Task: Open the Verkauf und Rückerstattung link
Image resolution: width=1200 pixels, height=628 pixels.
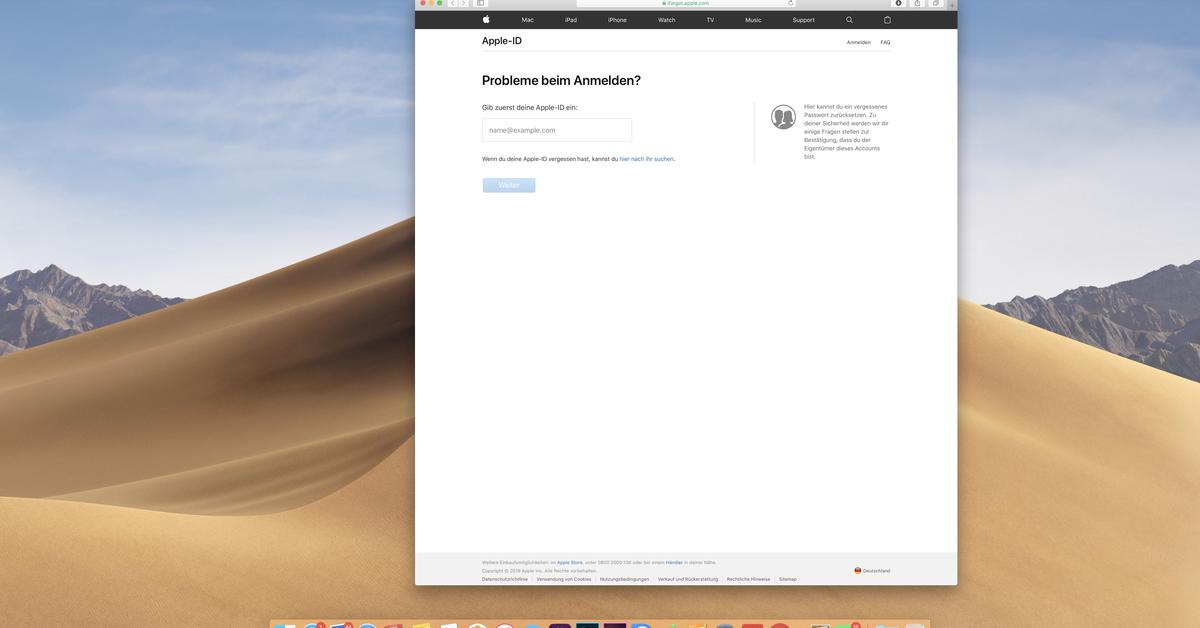Action: click(688, 579)
